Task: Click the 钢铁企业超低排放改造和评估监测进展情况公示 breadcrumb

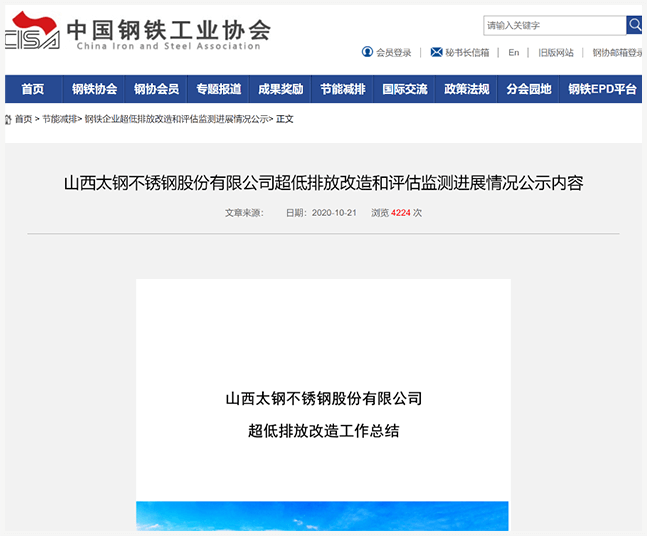Action: click(x=177, y=119)
